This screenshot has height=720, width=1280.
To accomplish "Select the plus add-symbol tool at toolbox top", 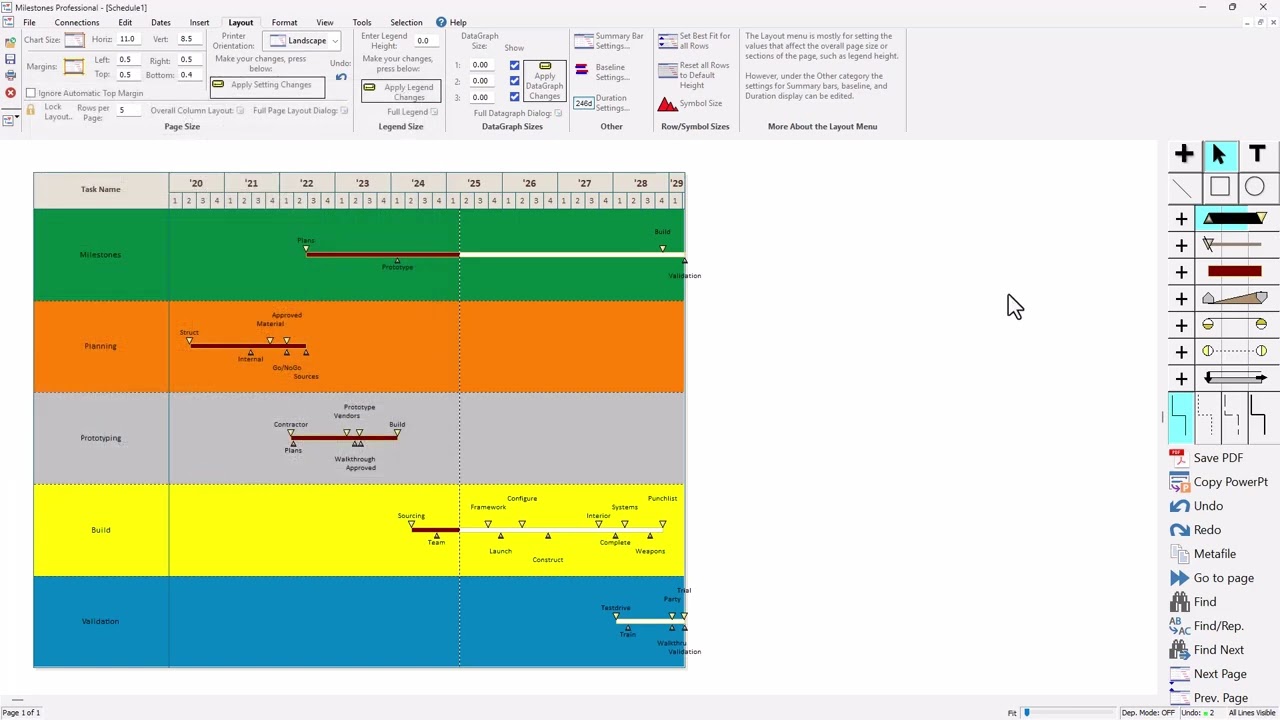I will [1184, 154].
